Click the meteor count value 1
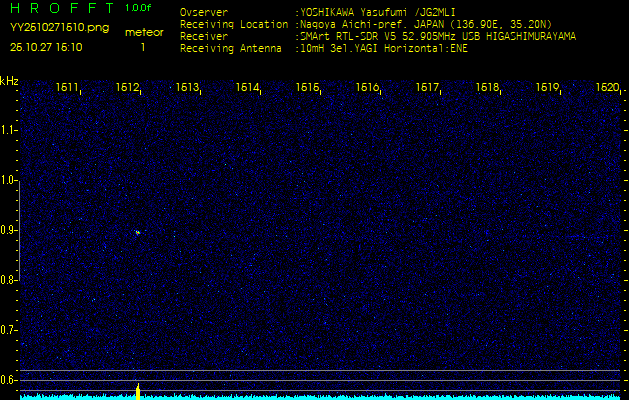Viewport: 629px width, 400px height. pos(142,47)
